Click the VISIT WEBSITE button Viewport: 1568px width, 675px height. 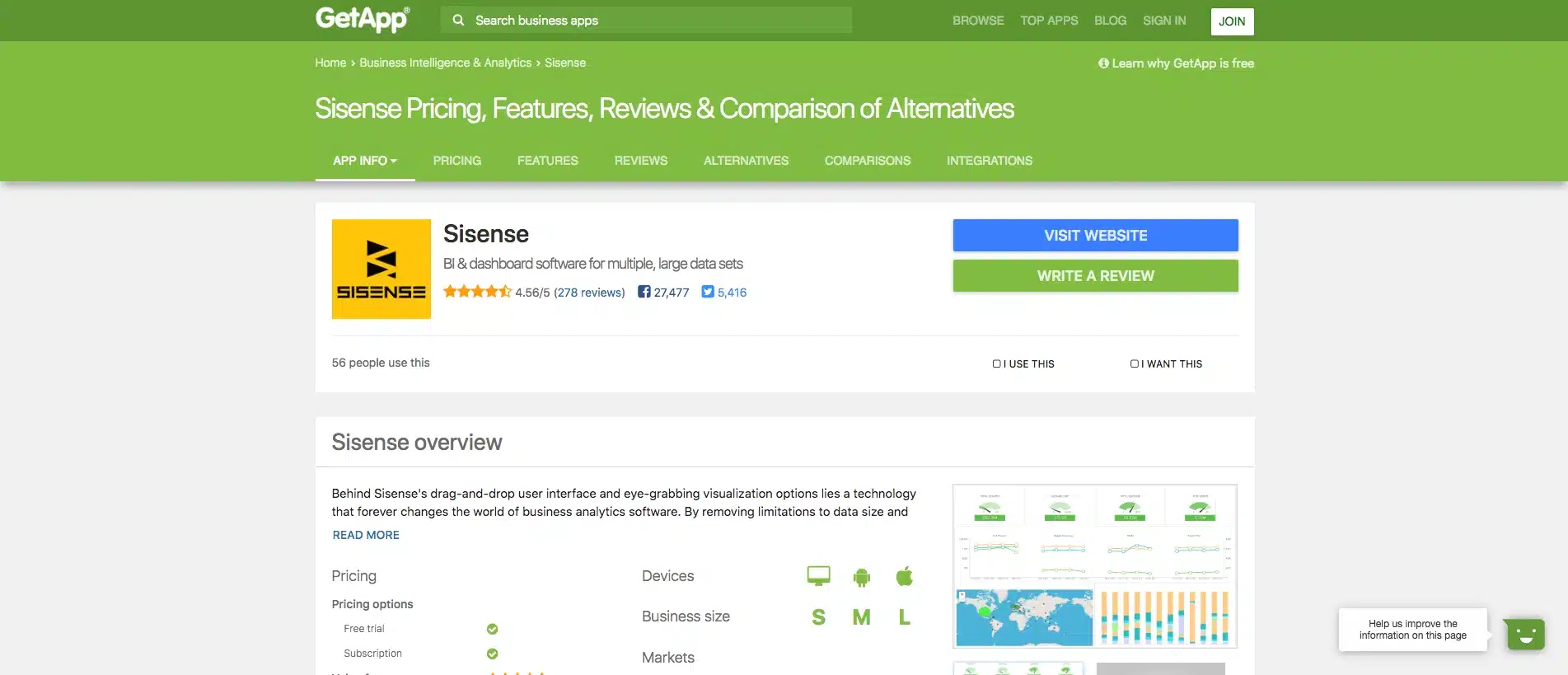[1094, 235]
